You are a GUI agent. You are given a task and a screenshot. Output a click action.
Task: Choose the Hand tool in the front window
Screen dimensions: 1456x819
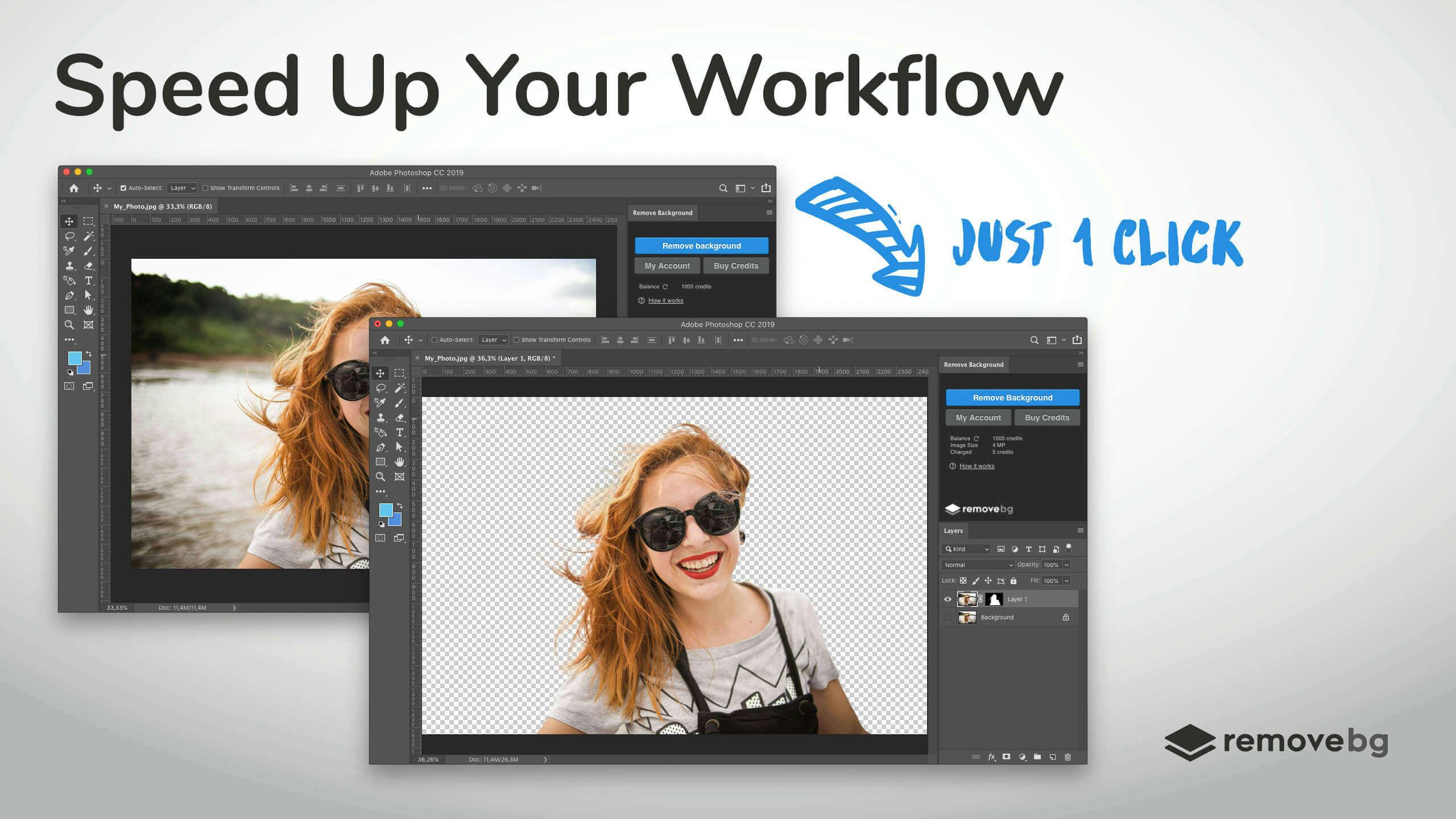400,462
